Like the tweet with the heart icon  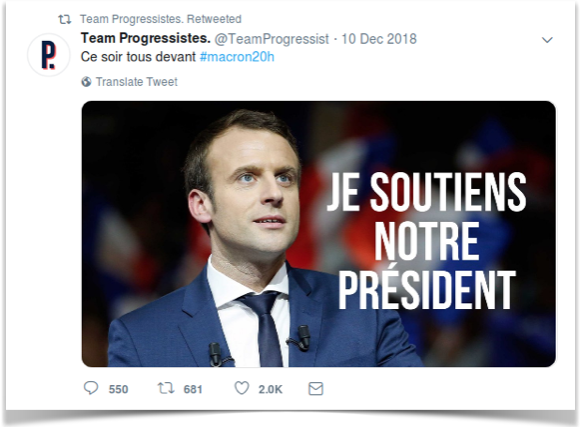[242, 388]
